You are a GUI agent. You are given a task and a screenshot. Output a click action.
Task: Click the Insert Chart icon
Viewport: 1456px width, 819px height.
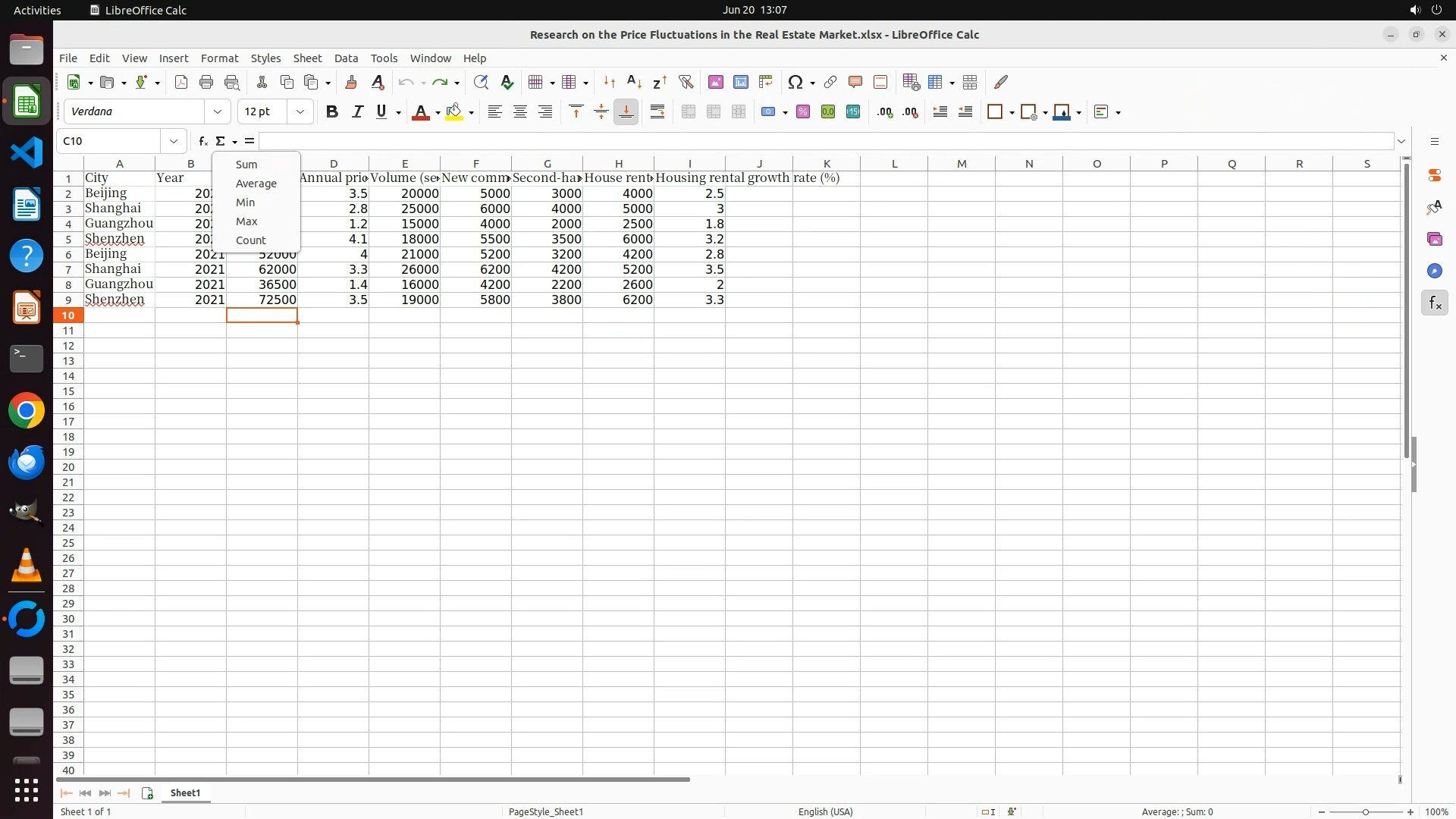point(741,82)
